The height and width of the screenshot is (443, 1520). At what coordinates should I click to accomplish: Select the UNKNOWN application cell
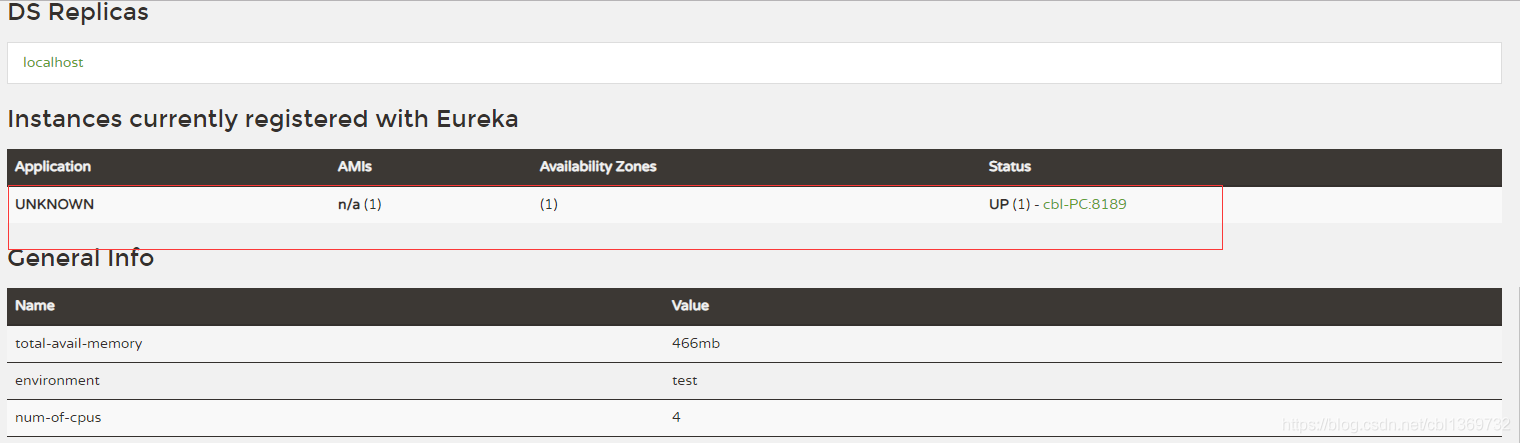54,204
